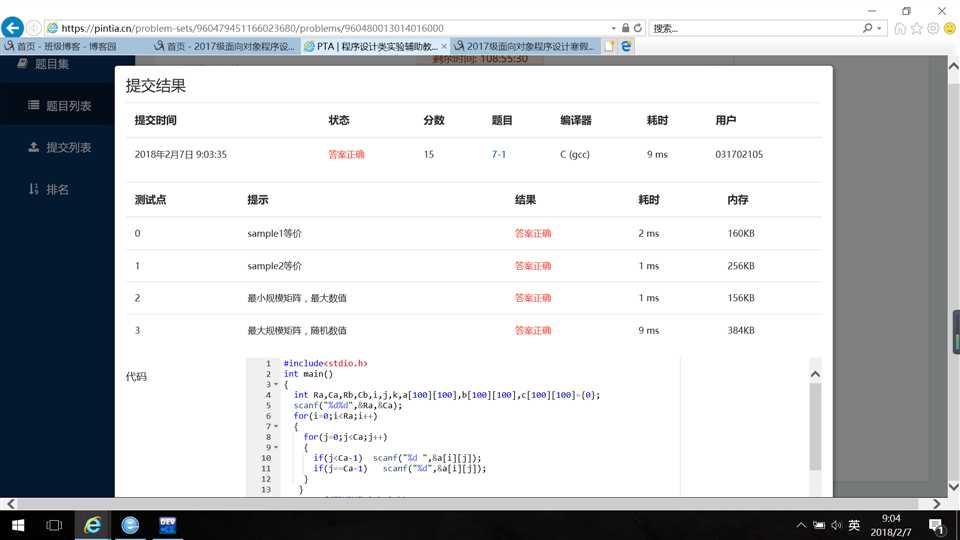Open favorites star icon
The image size is (960, 540).
pos(917,28)
